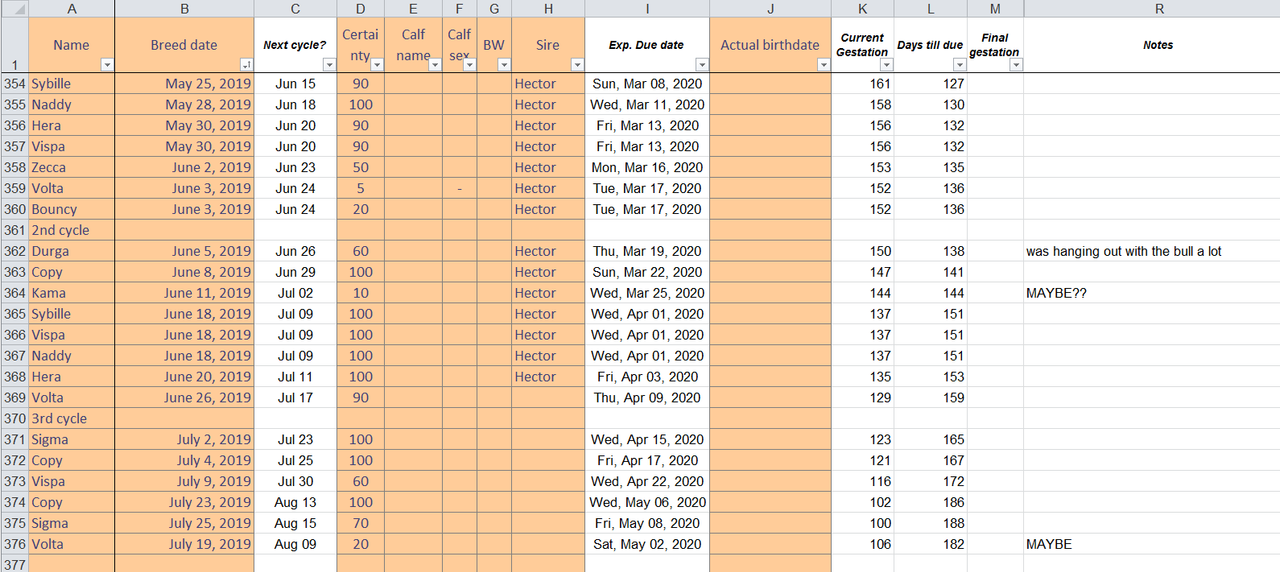
Task: Select column B by its header letter
Action: pyautogui.click(x=184, y=9)
